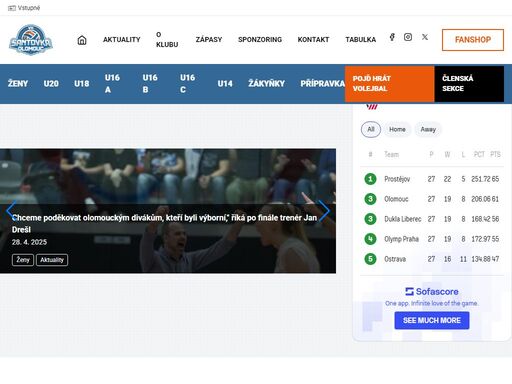Click the FANSHOP button

pos(473,40)
